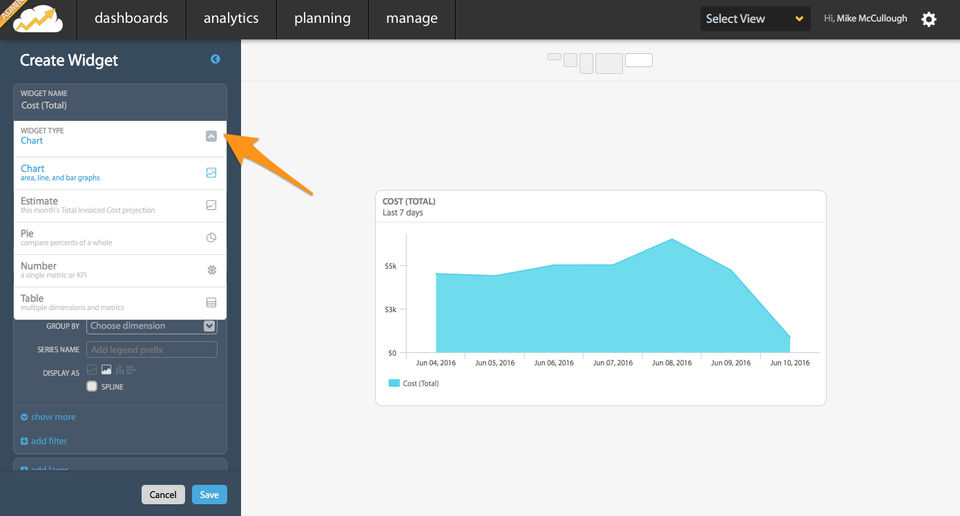Open the dashboards menu
This screenshot has height=516, width=960.
(x=131, y=18)
